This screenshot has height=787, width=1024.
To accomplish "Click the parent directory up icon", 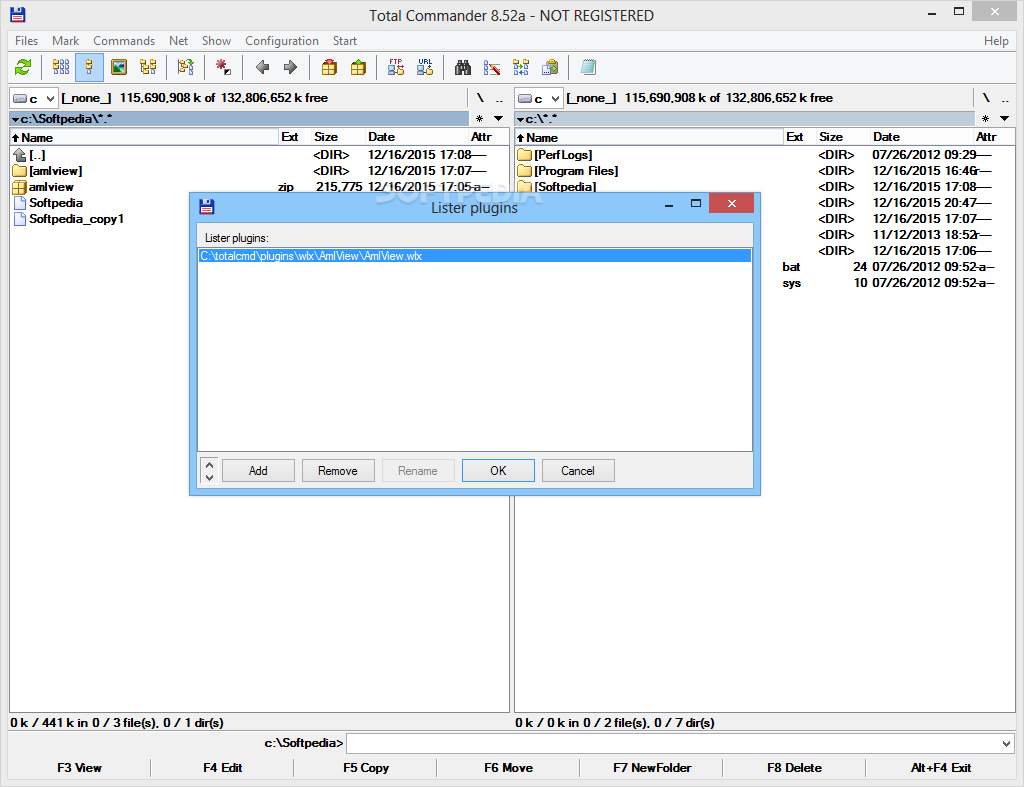I will [20, 155].
